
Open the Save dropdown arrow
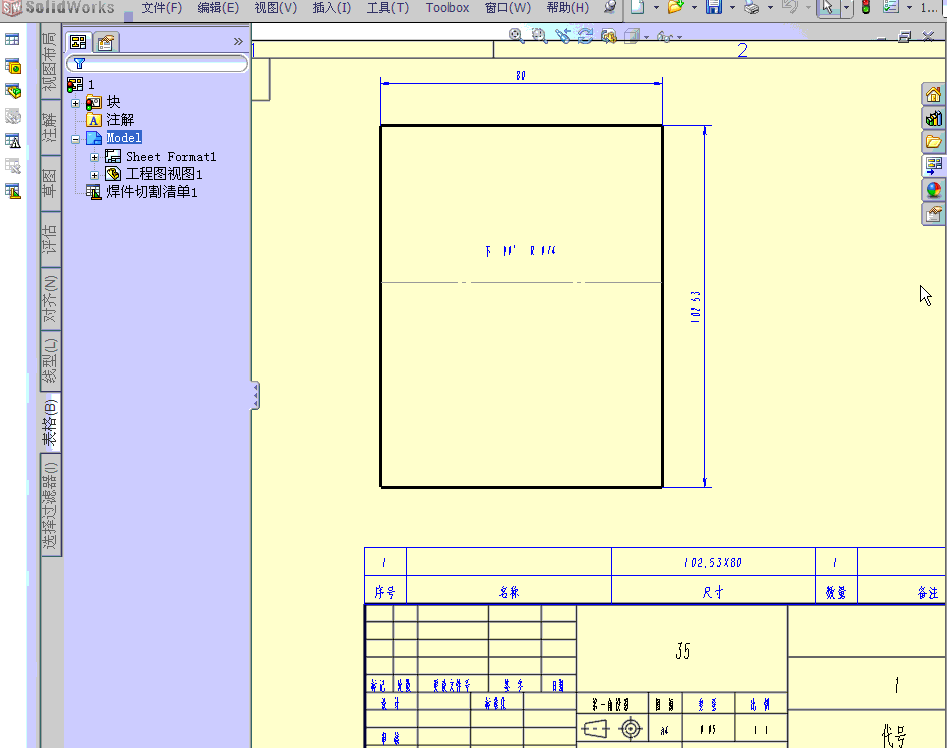pos(732,8)
